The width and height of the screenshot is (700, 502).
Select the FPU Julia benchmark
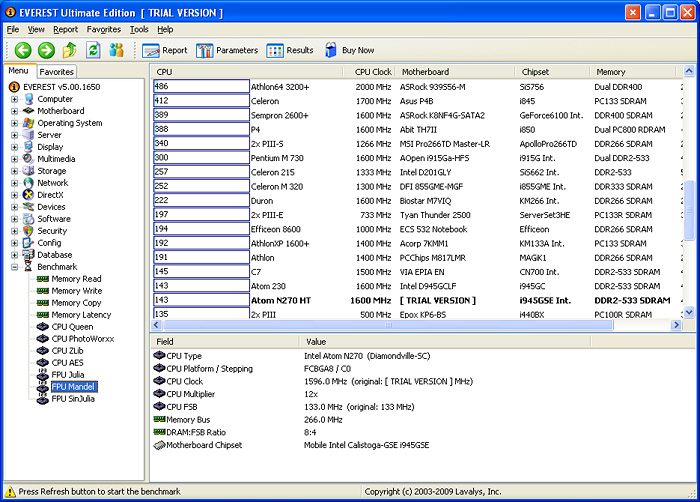coord(68,375)
